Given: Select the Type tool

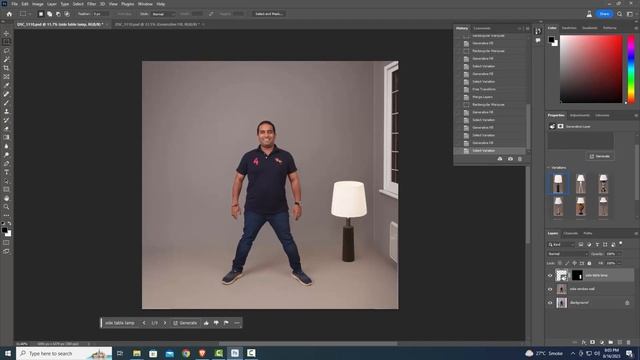Looking at the screenshot, I should (6, 172).
